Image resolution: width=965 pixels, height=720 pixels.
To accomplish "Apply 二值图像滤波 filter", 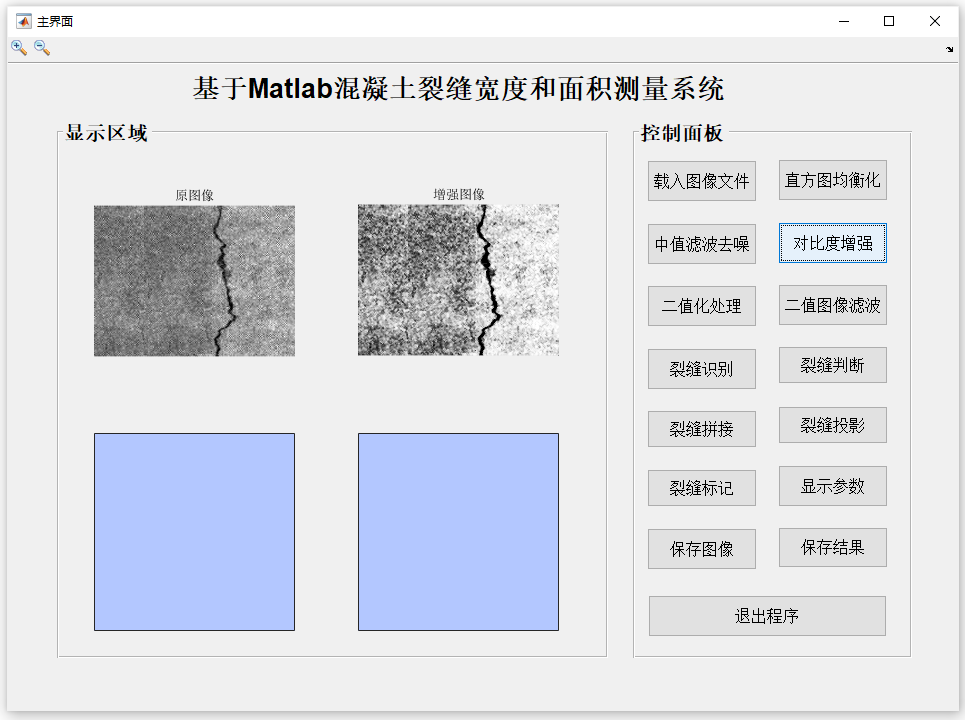I will [833, 305].
